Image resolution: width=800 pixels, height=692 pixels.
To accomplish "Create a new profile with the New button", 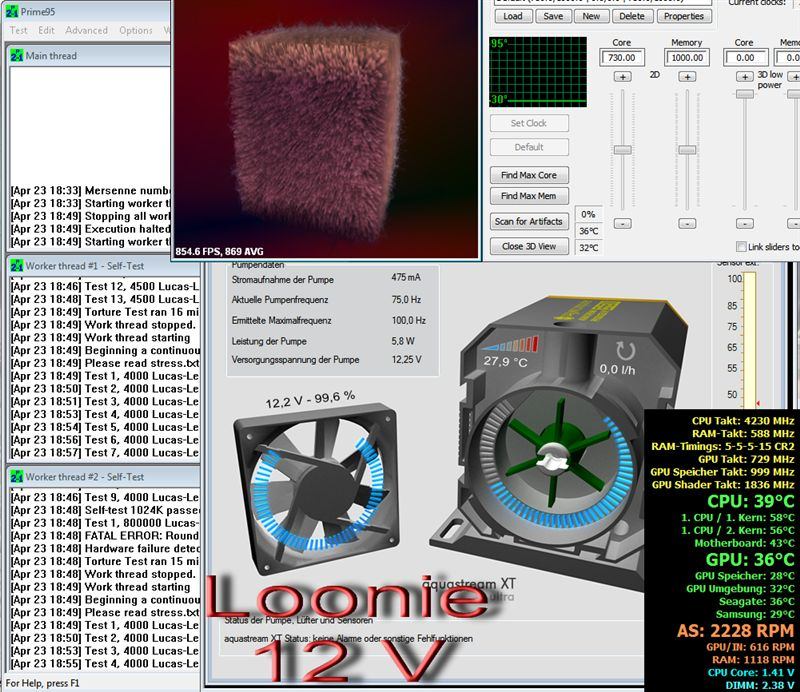I will pos(591,16).
